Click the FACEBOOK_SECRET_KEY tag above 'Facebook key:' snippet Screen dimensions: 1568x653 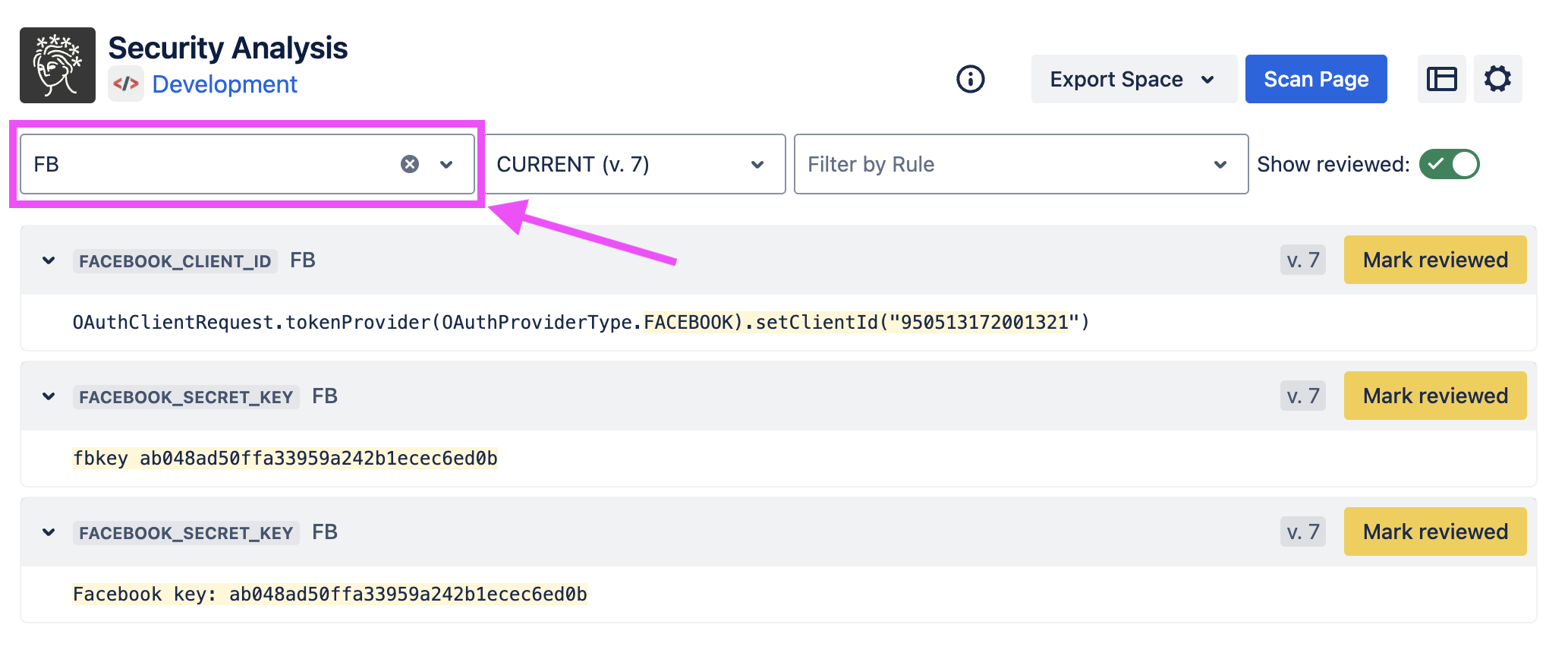[x=186, y=532]
